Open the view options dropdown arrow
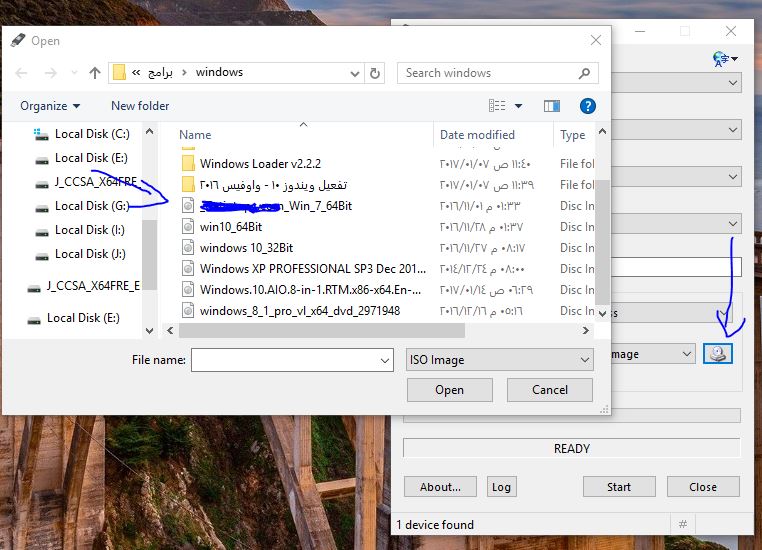Image resolution: width=762 pixels, height=550 pixels. click(x=519, y=105)
